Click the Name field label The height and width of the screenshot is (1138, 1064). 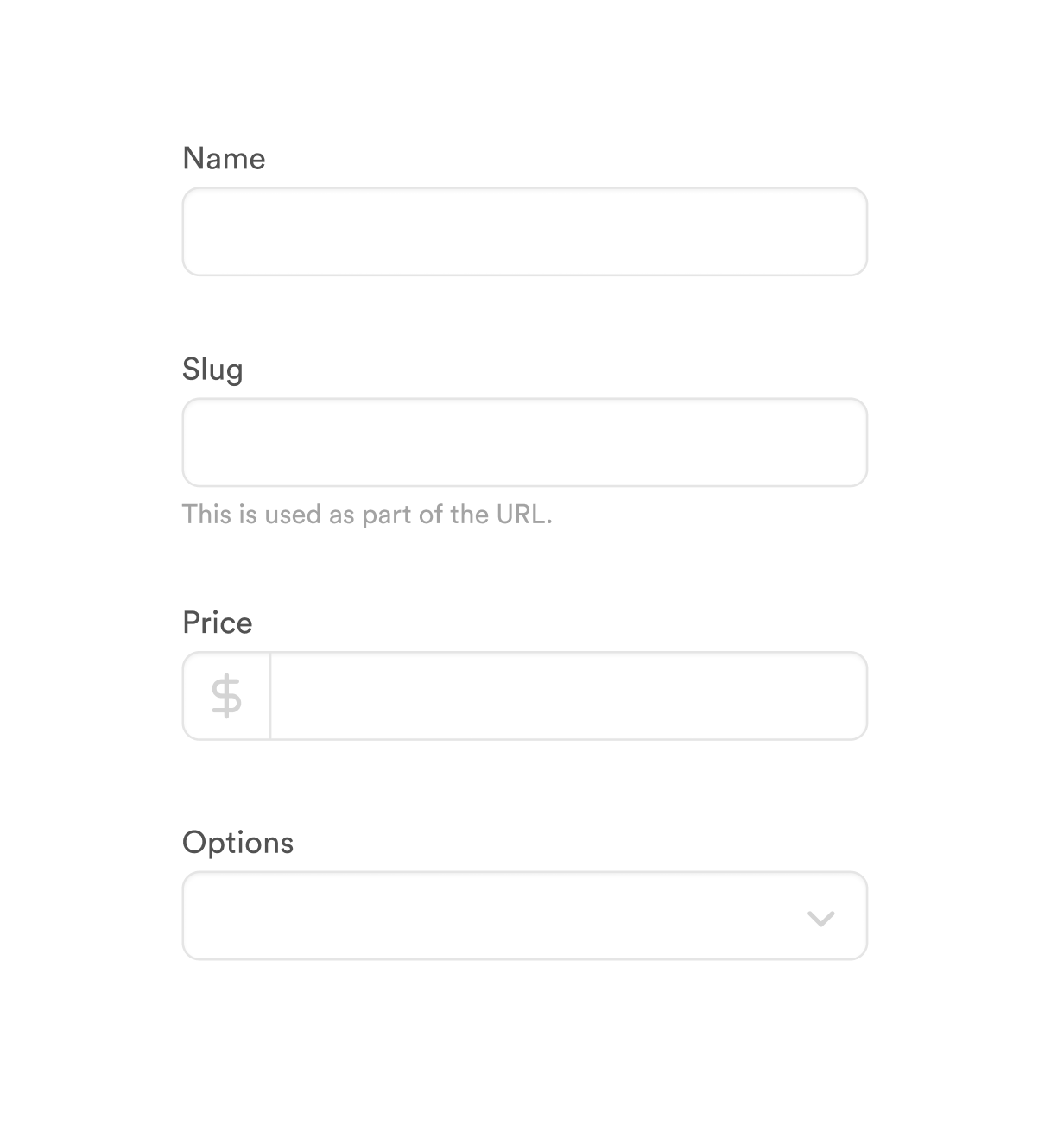[x=224, y=158]
